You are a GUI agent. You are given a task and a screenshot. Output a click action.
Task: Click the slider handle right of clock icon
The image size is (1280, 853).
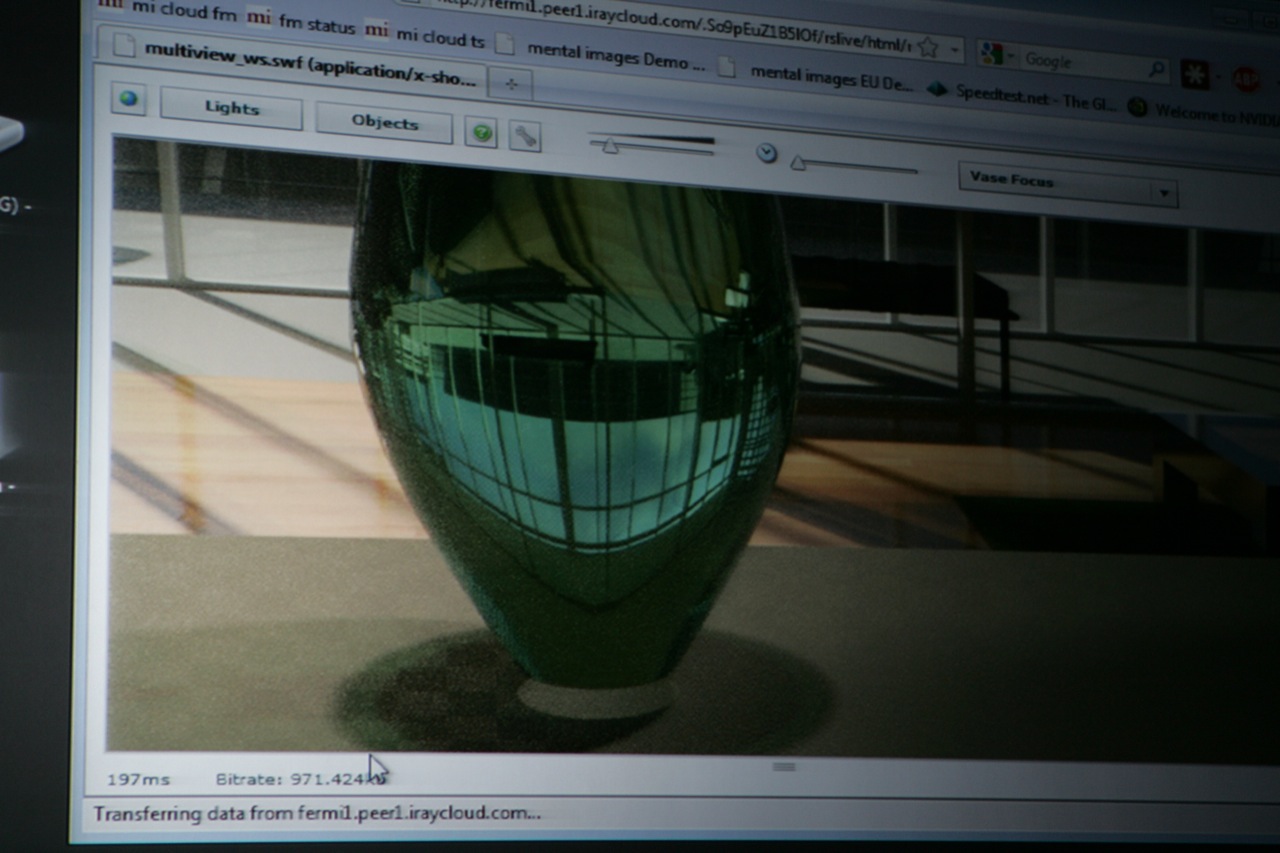pos(798,163)
